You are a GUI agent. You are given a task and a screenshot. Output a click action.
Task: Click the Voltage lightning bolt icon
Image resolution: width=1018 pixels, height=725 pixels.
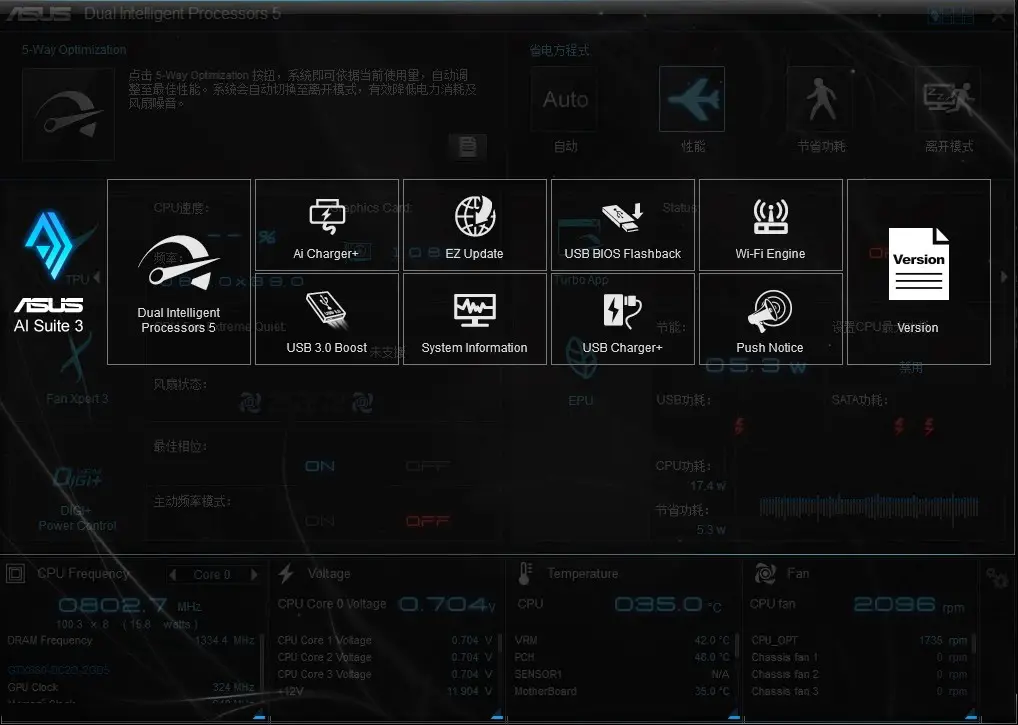coord(286,573)
